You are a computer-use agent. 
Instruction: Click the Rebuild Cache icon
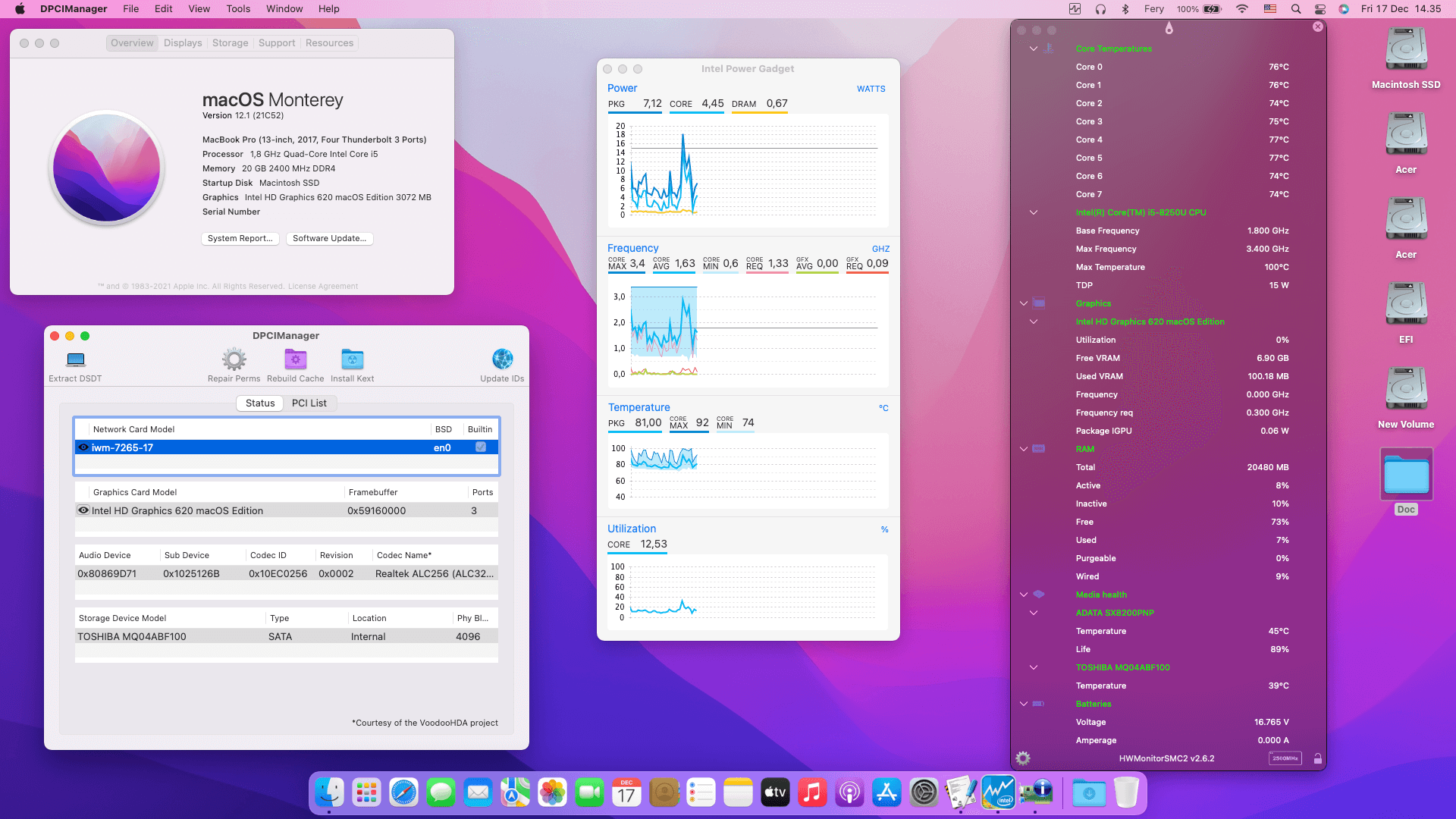[295, 359]
